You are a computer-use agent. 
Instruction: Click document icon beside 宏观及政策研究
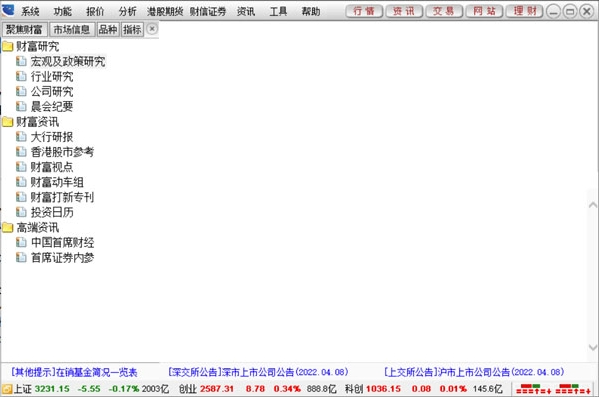pos(21,62)
